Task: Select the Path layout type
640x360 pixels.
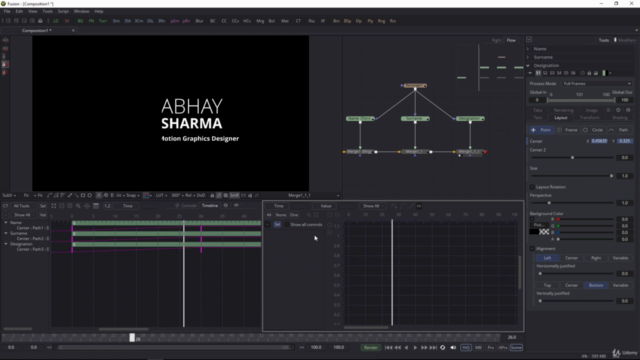Action: tap(620, 130)
